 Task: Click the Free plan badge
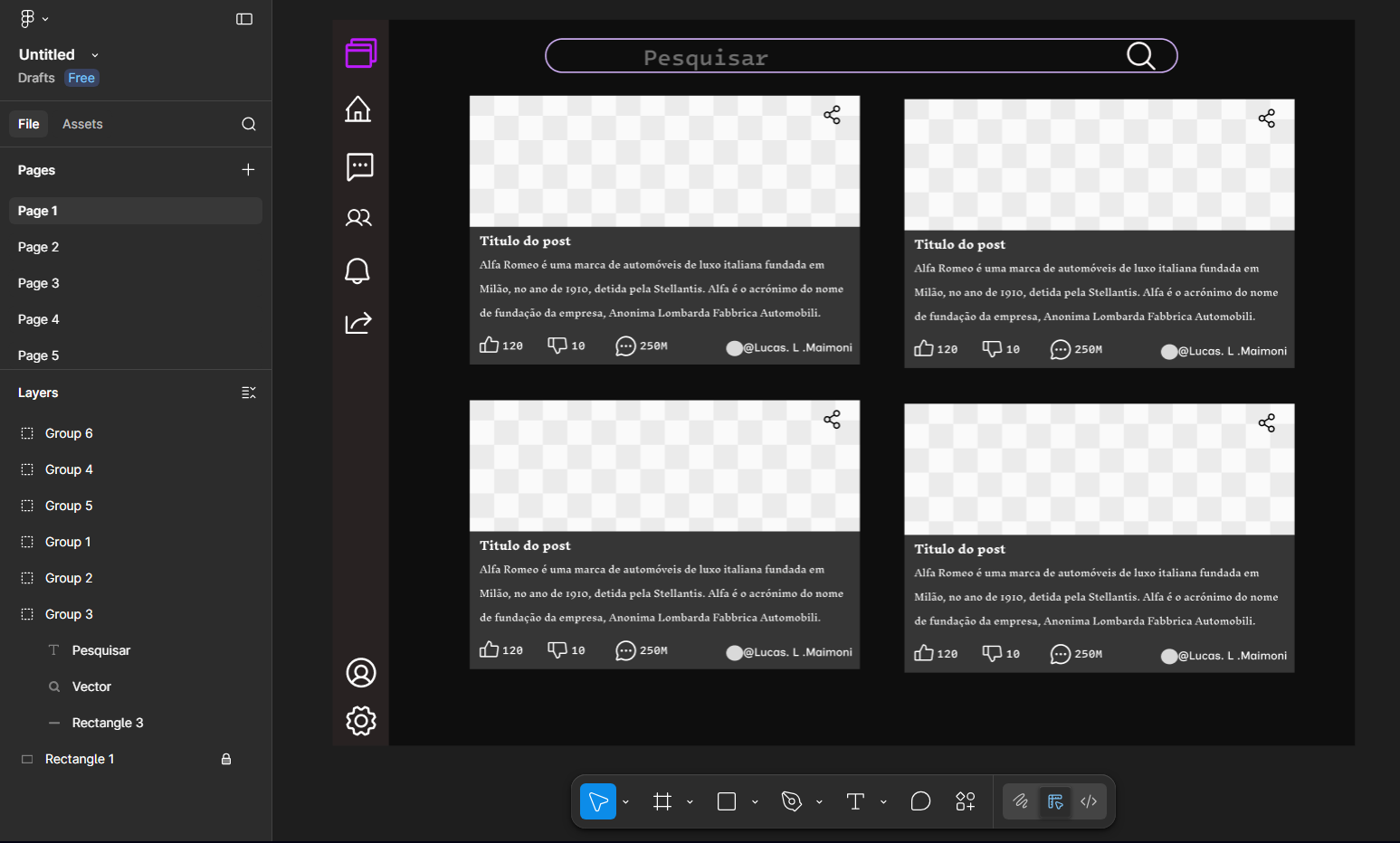click(81, 78)
